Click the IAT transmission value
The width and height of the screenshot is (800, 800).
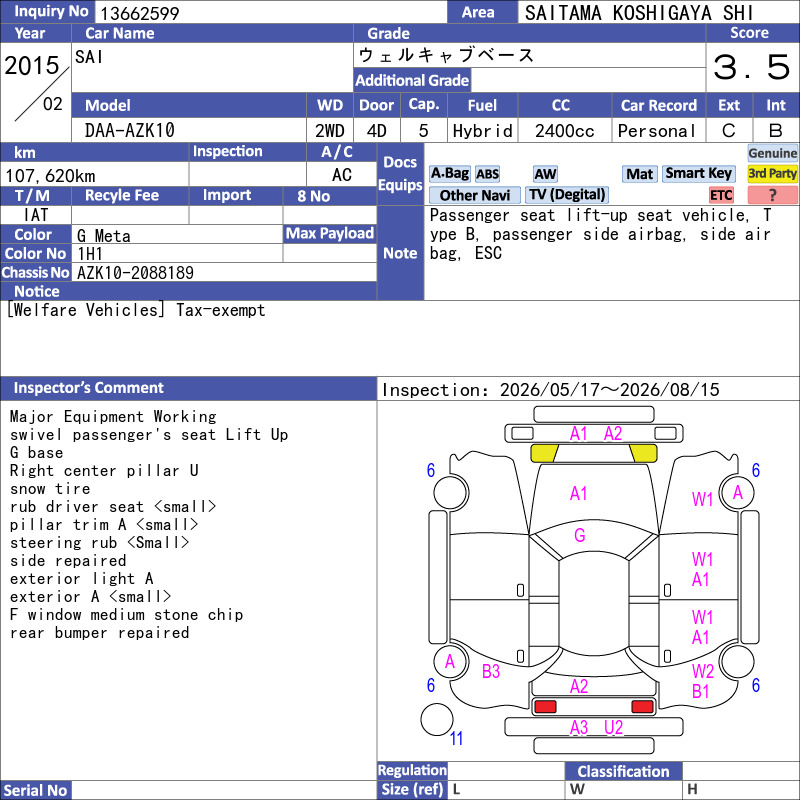36,215
